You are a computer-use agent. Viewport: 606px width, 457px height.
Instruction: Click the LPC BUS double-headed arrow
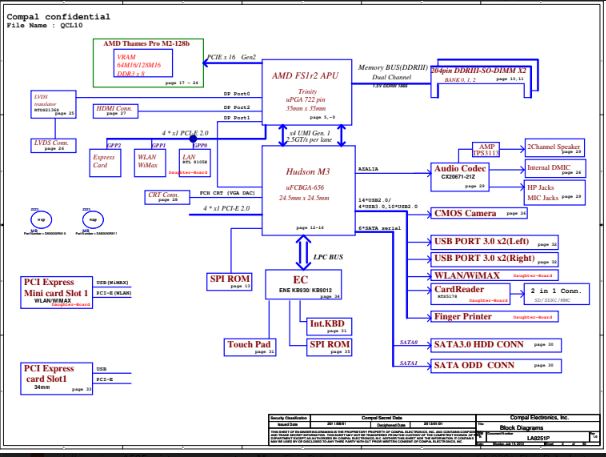[303, 253]
